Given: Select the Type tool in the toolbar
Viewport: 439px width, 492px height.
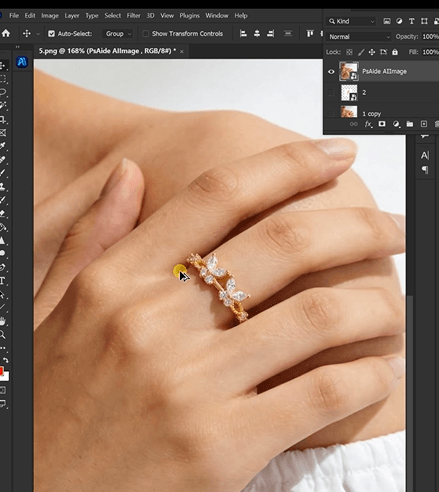Looking at the screenshot, I should pyautogui.click(x=3, y=281).
